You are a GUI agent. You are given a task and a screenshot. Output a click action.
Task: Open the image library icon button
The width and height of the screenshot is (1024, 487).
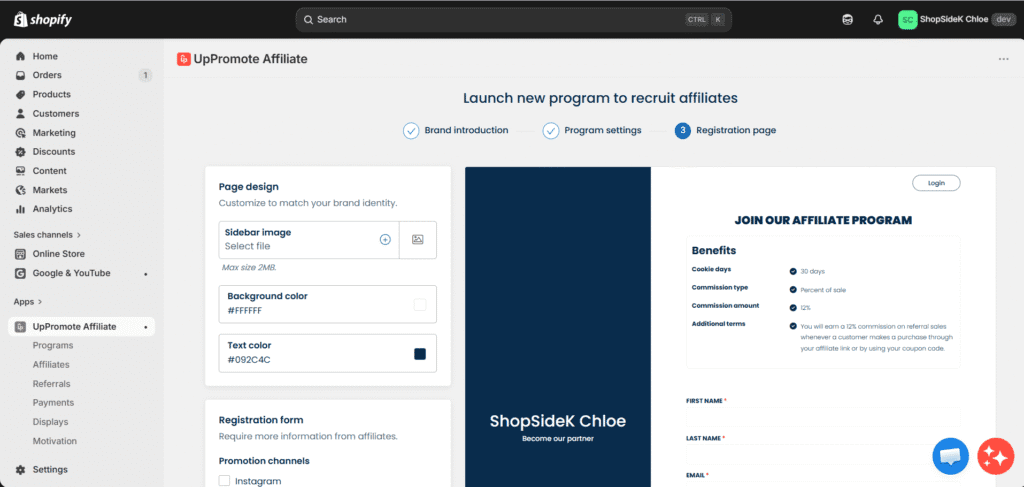coord(418,240)
